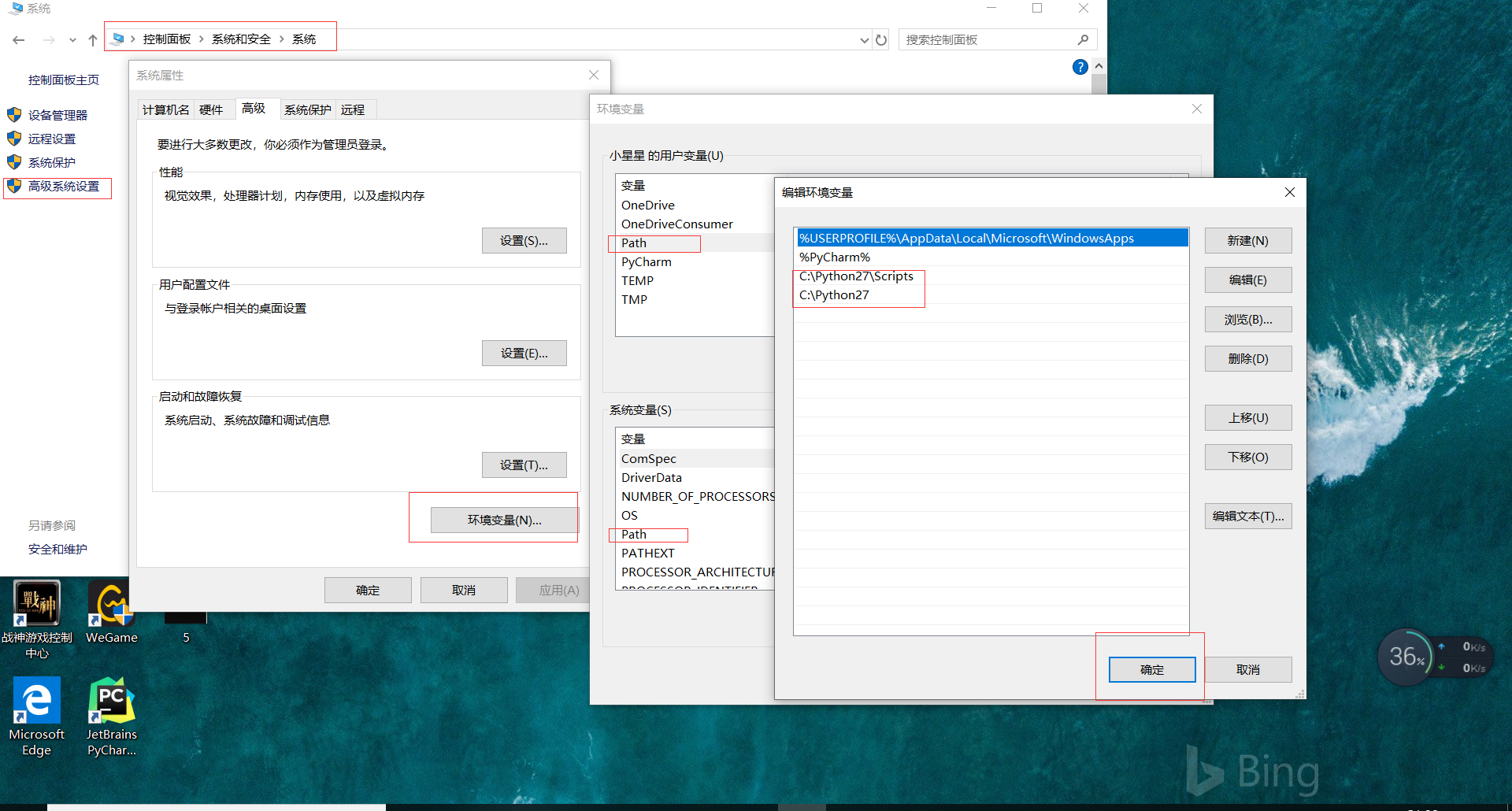Image resolution: width=1512 pixels, height=811 pixels.
Task: Open the recent-pages chevron beside back button
Action: tap(72, 39)
